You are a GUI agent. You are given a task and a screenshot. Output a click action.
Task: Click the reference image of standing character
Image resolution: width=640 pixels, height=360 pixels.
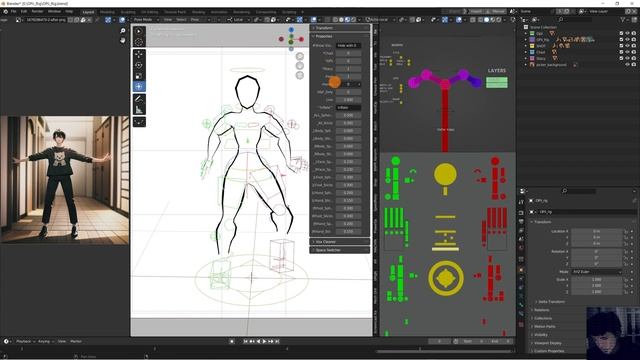64,180
